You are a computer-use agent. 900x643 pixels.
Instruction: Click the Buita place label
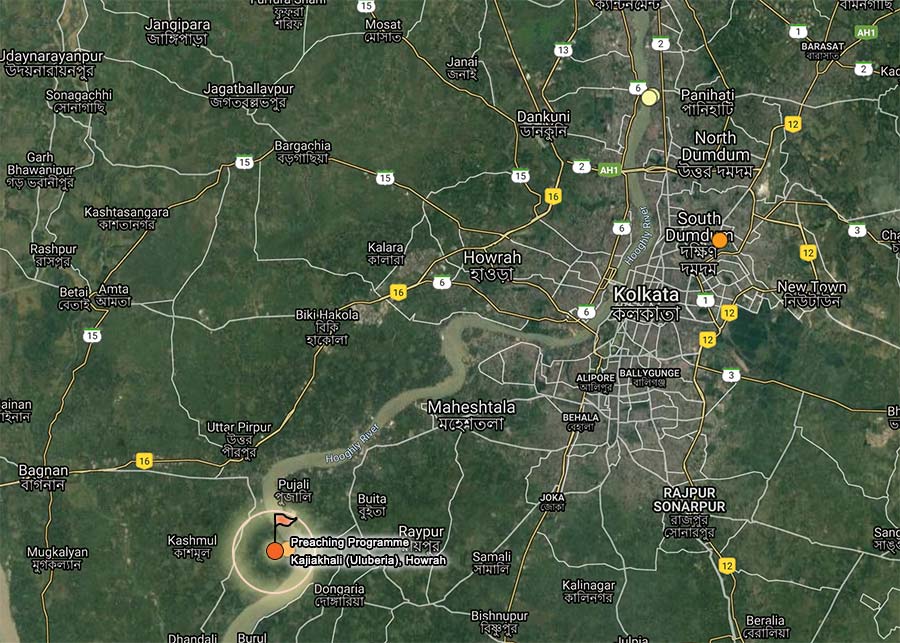372,506
